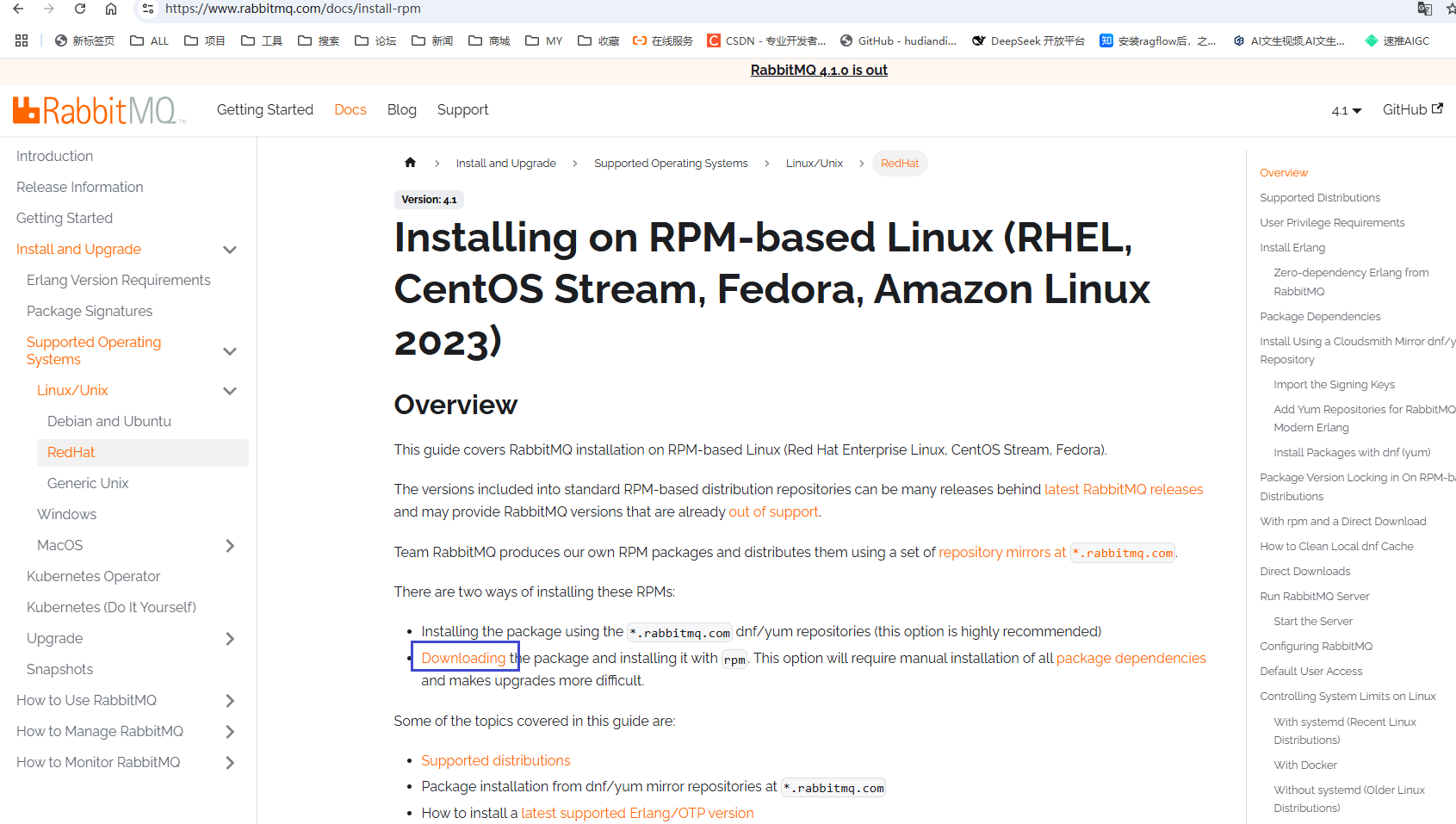Open the GitHub external link
The height and width of the screenshot is (824, 1456).
[1412, 109]
